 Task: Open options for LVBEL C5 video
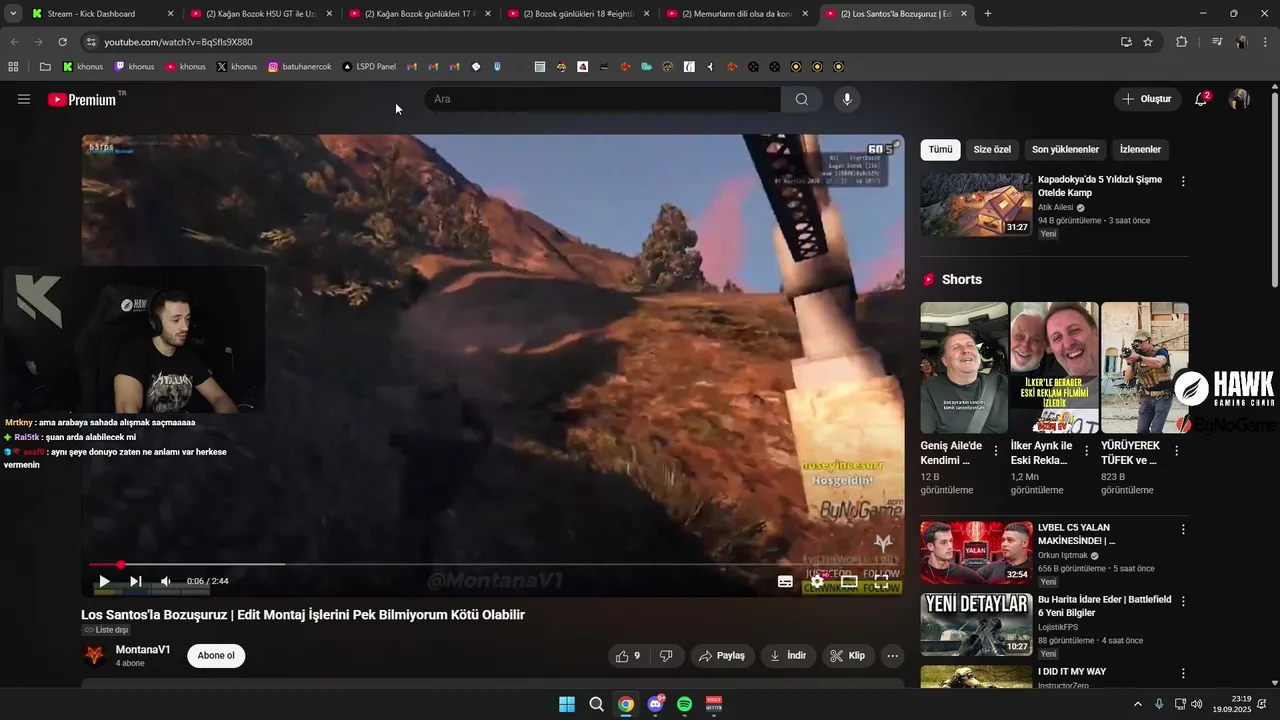click(1183, 529)
